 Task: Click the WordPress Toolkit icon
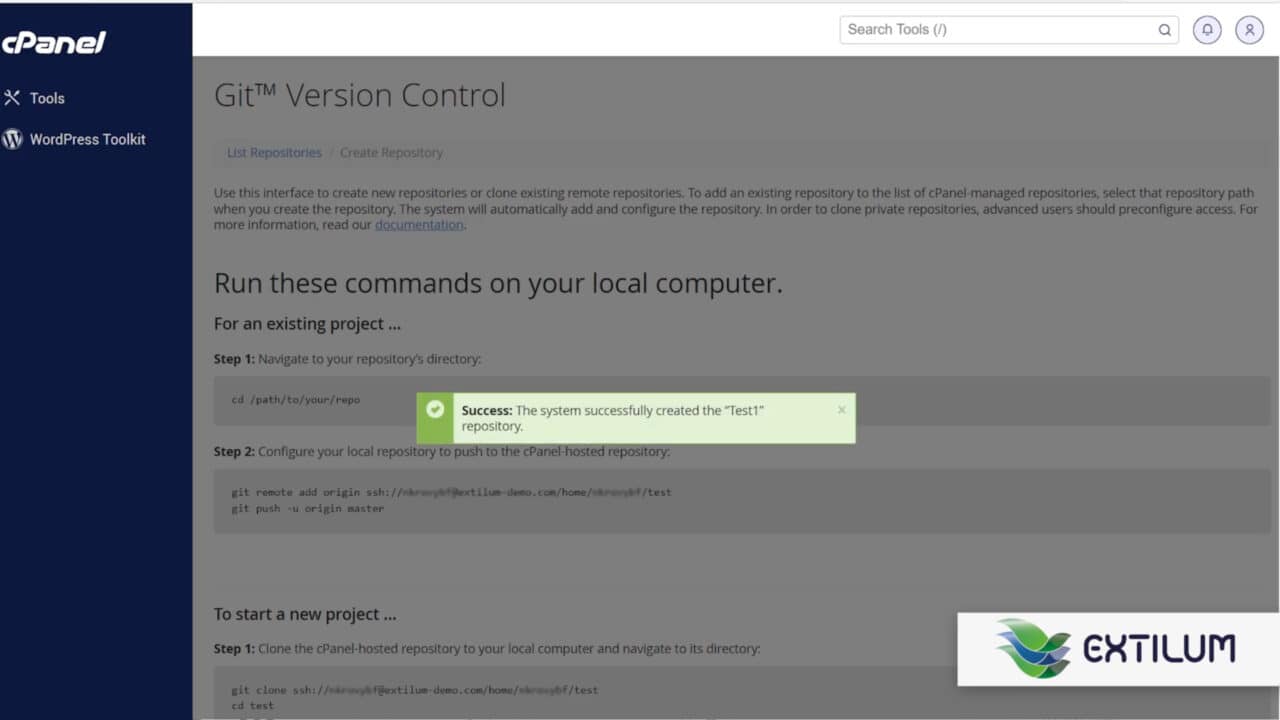click(11, 139)
